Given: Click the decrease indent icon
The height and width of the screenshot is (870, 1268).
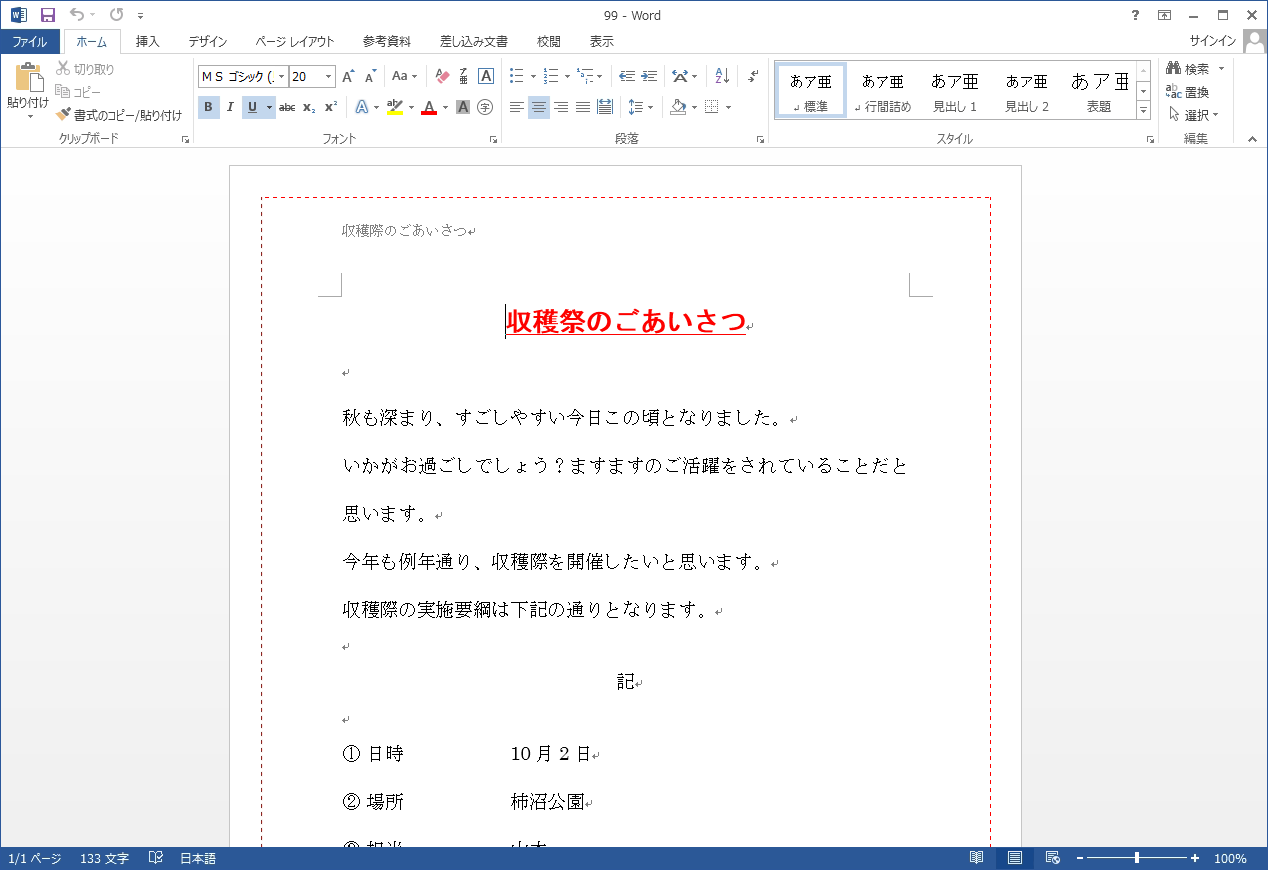Looking at the screenshot, I should pyautogui.click(x=627, y=76).
